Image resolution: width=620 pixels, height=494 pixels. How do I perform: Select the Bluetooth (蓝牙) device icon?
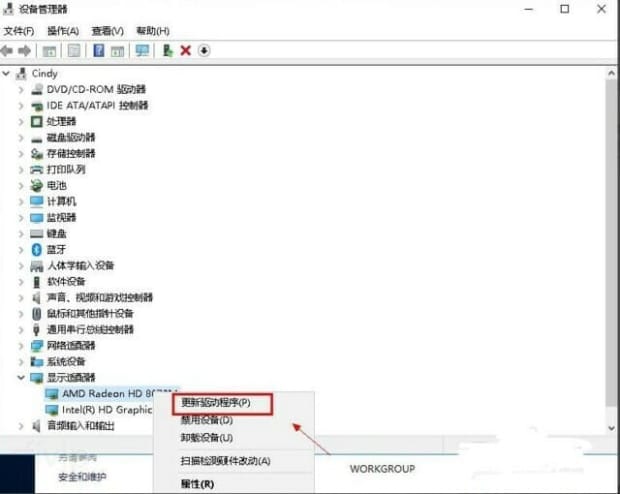37,249
